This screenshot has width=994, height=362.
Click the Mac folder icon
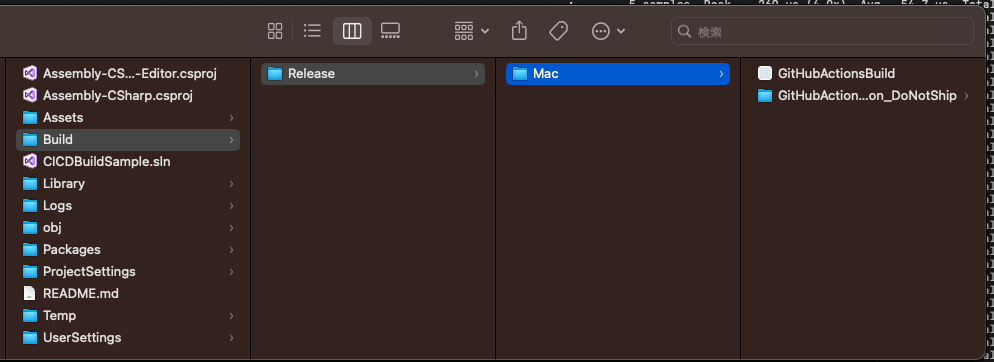coord(519,74)
